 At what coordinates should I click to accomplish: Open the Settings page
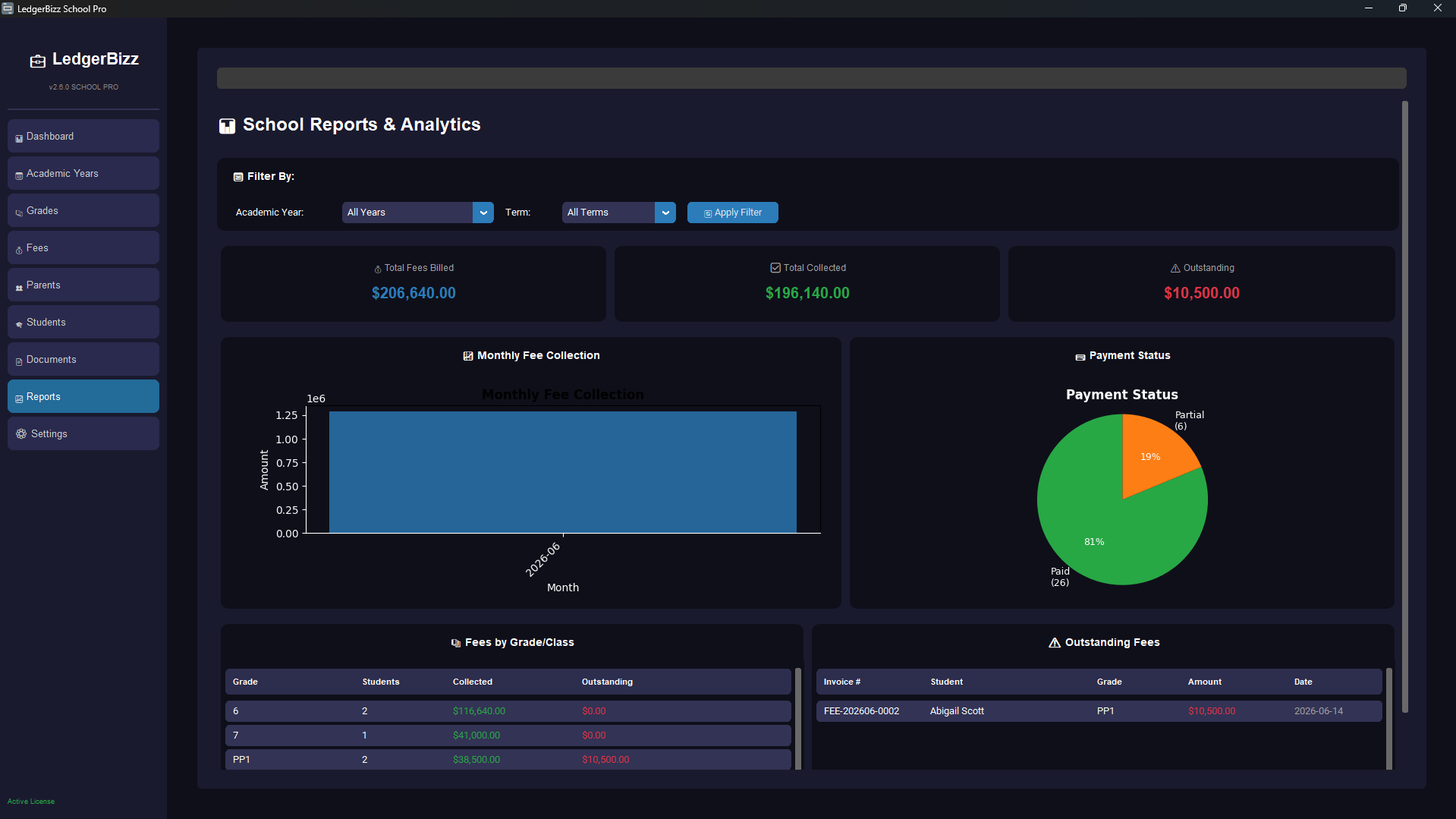point(83,434)
